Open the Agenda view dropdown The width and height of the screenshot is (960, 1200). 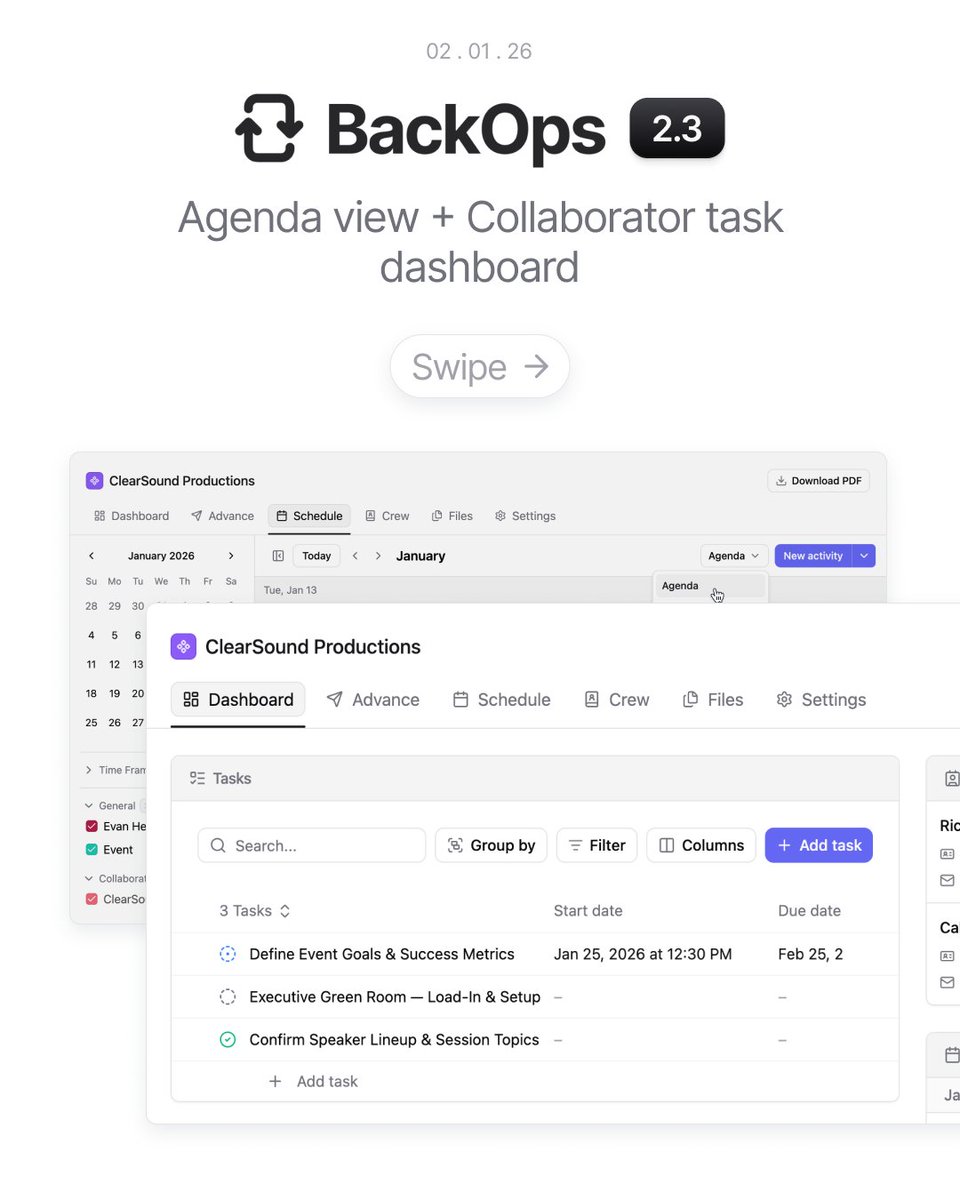734,556
